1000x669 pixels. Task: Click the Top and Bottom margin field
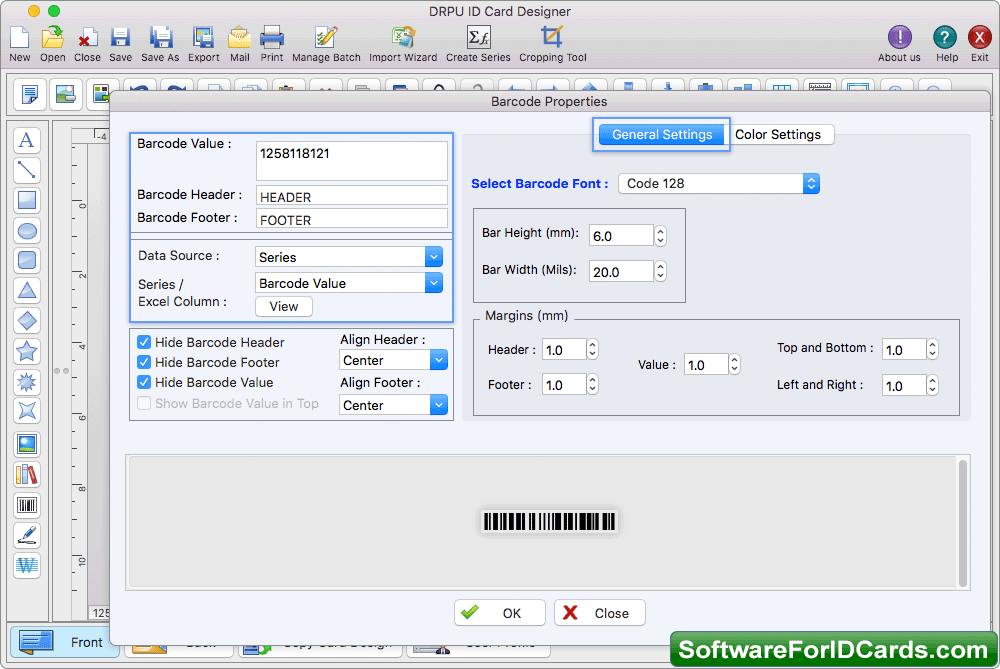click(x=904, y=349)
